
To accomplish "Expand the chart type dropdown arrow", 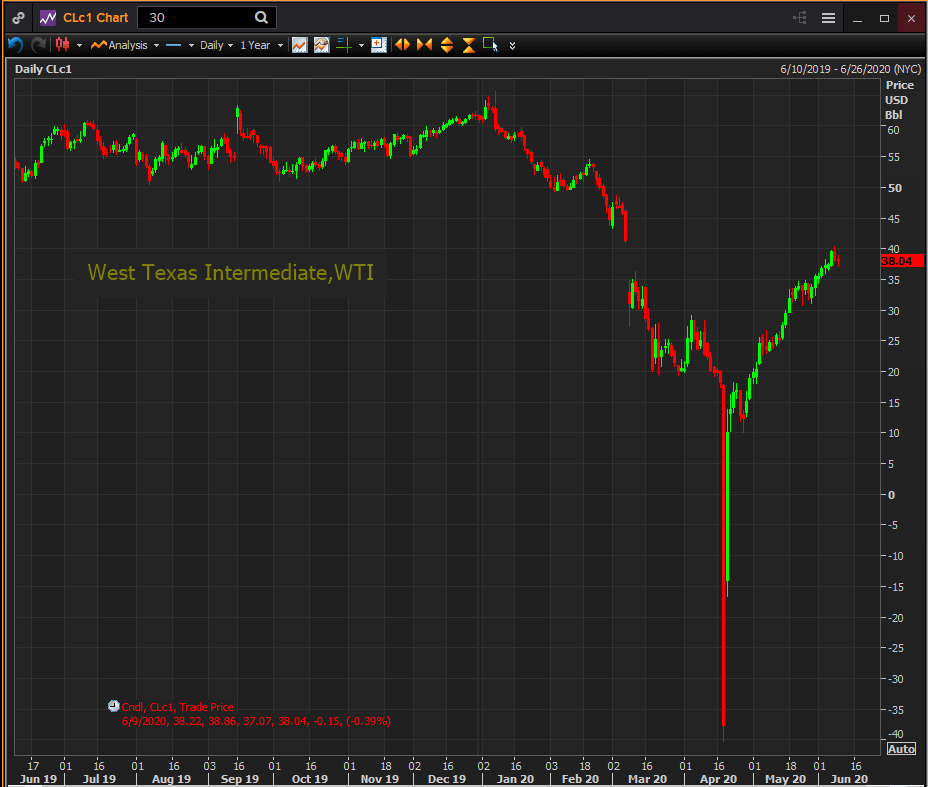I will coord(79,46).
